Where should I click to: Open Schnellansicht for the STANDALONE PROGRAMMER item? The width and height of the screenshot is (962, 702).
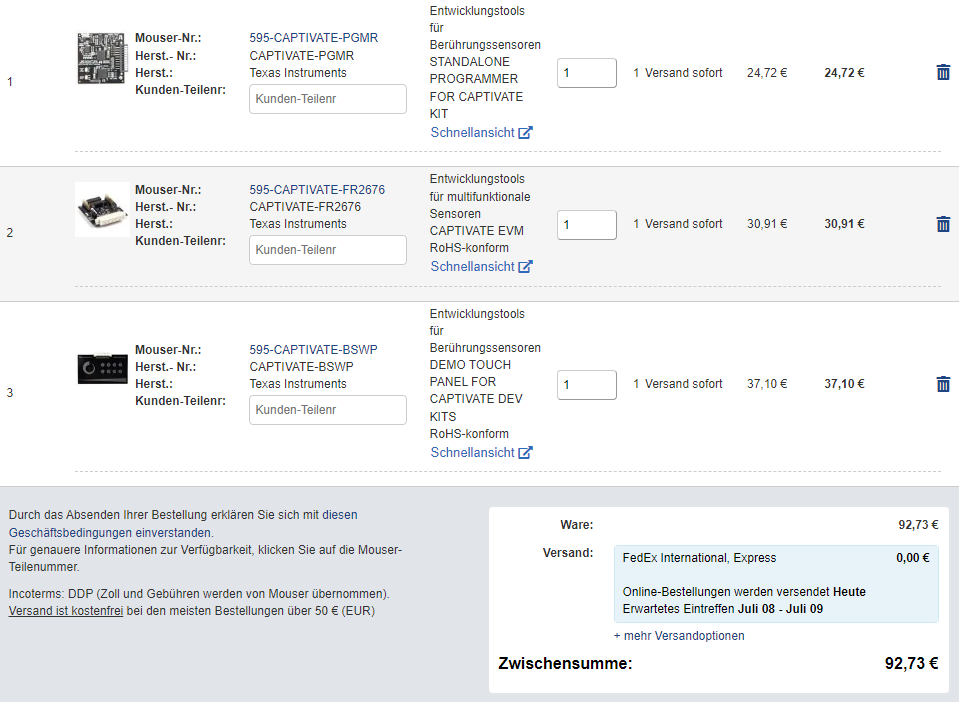(x=472, y=133)
